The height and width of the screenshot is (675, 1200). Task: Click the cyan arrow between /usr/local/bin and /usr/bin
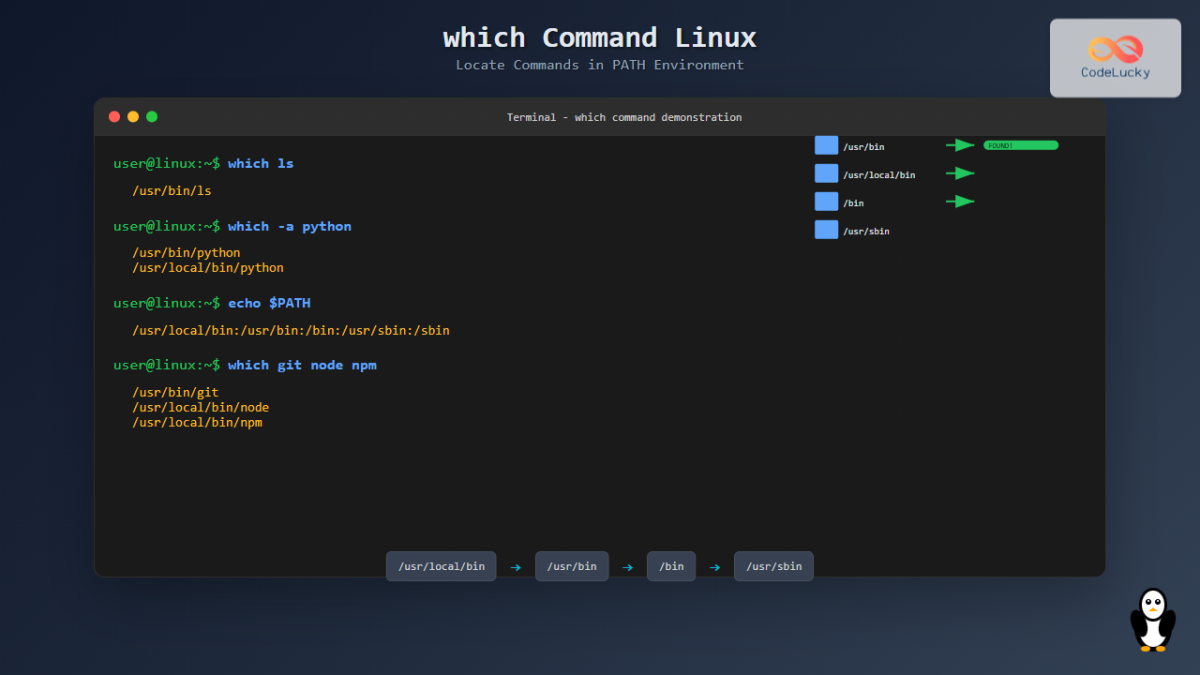[x=515, y=566]
